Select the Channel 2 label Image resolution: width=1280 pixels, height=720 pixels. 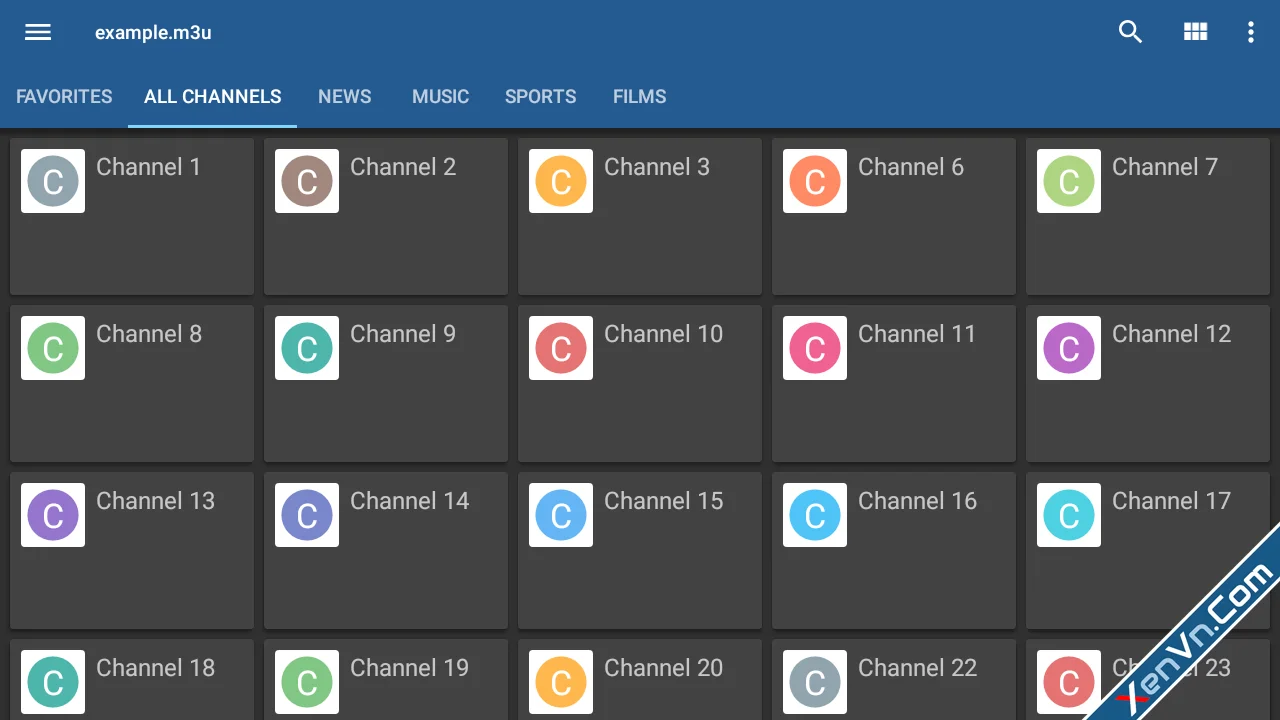(x=403, y=167)
